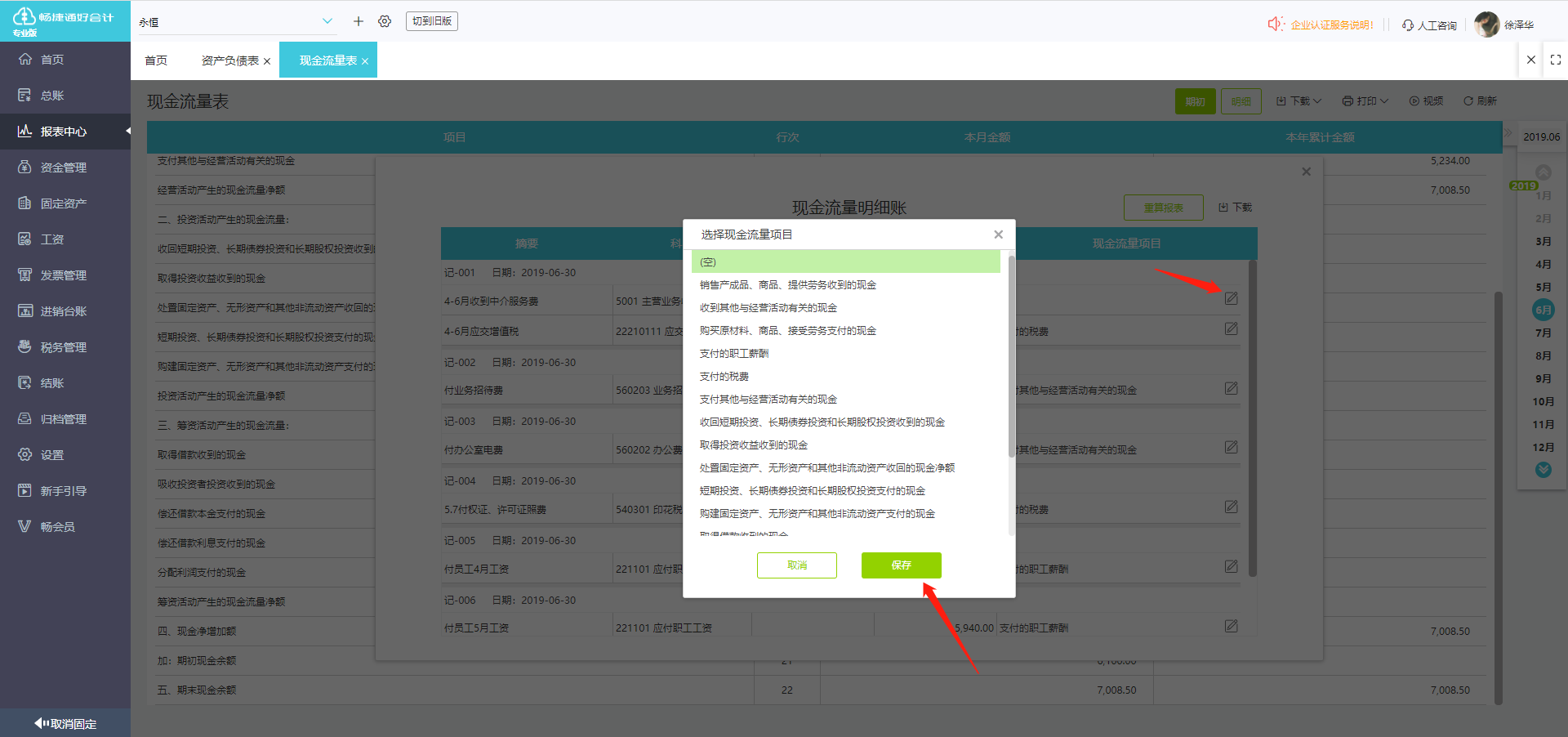Select 3月 in the month timeline
The width and height of the screenshot is (1568, 737).
click(x=1543, y=242)
